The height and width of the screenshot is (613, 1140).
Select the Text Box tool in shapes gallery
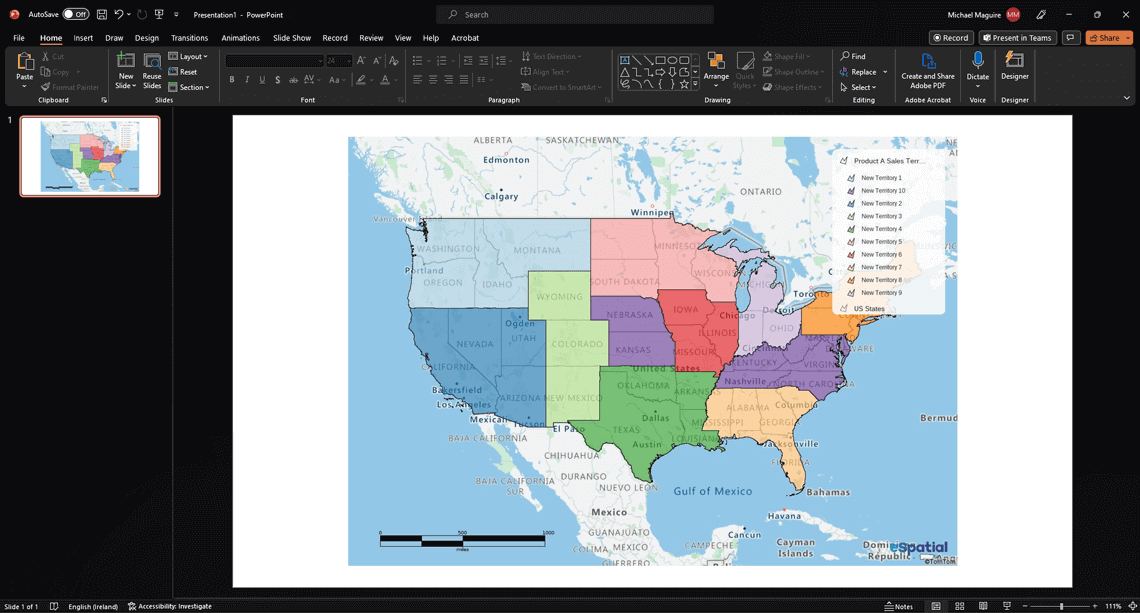pyautogui.click(x=623, y=59)
